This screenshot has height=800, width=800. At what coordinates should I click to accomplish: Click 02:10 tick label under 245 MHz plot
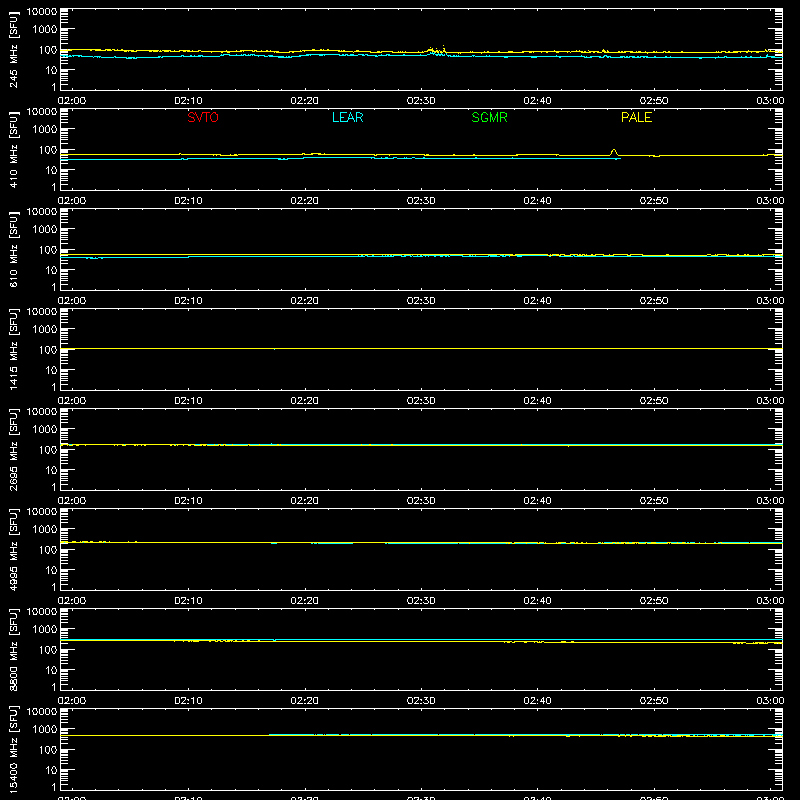[188, 101]
